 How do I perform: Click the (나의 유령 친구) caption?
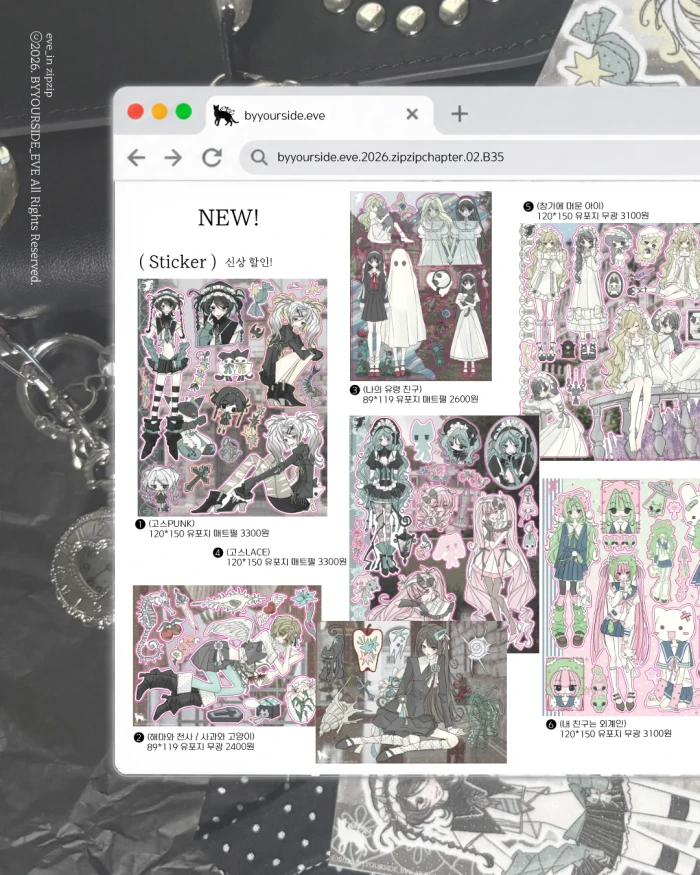click(392, 389)
